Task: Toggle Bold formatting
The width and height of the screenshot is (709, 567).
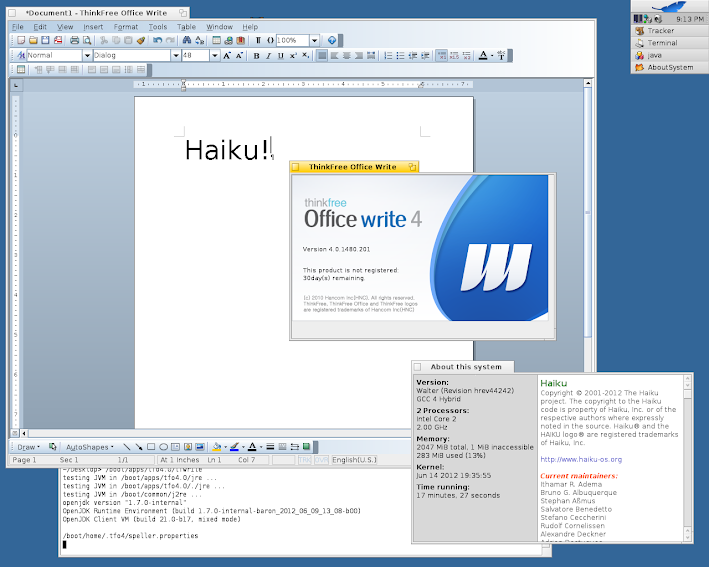Action: tap(256, 55)
